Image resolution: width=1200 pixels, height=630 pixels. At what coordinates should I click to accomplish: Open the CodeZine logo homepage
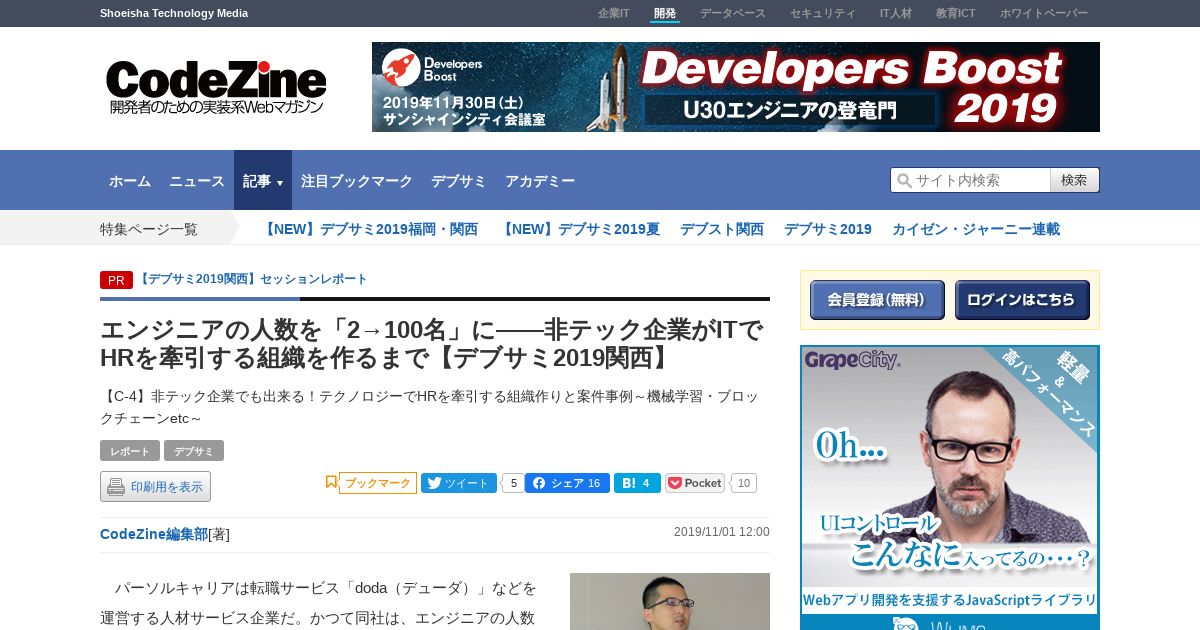[x=216, y=87]
